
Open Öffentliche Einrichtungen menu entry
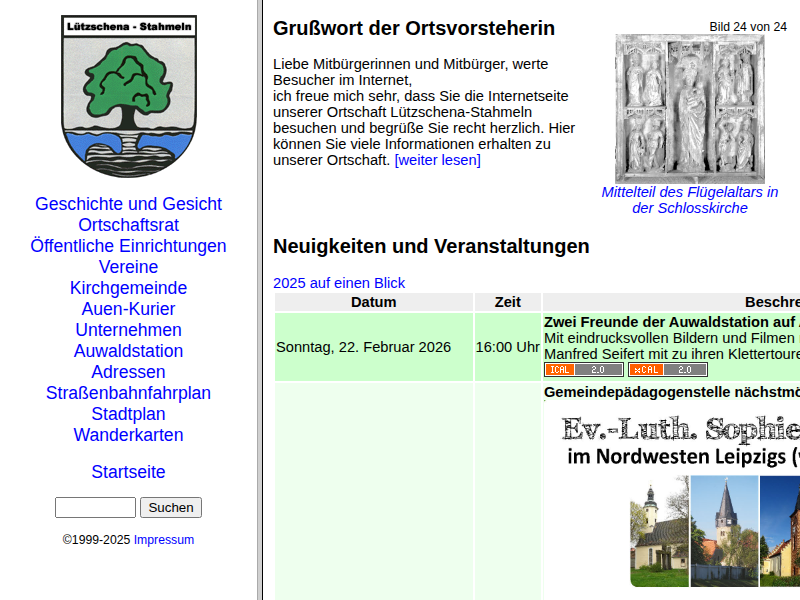[x=128, y=246]
